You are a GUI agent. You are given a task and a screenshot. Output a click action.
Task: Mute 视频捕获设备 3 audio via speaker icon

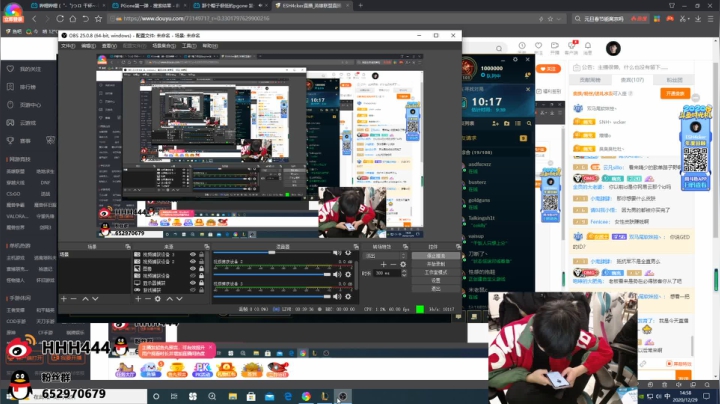pos(337,296)
